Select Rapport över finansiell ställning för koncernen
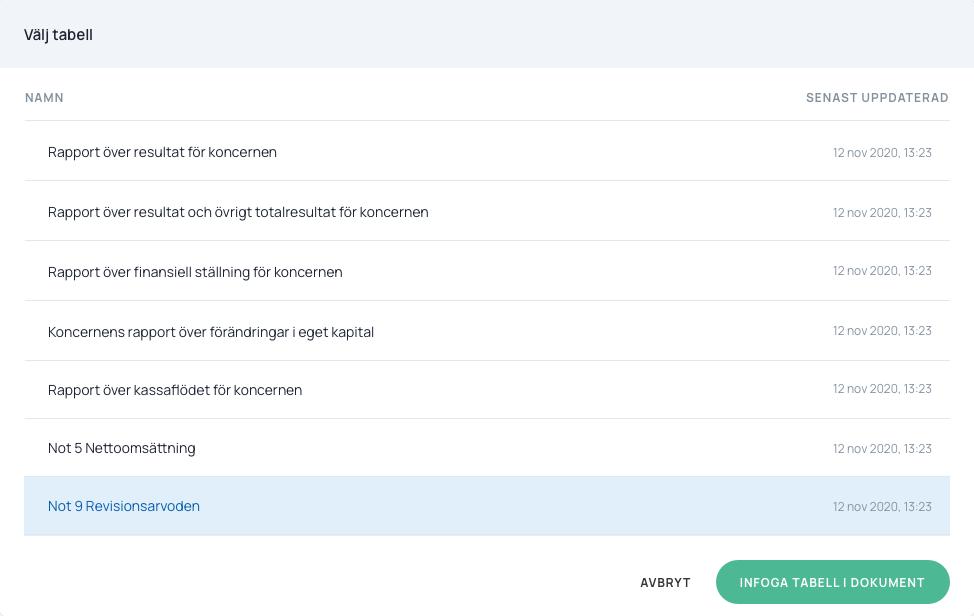The width and height of the screenshot is (974, 616). coord(195,272)
